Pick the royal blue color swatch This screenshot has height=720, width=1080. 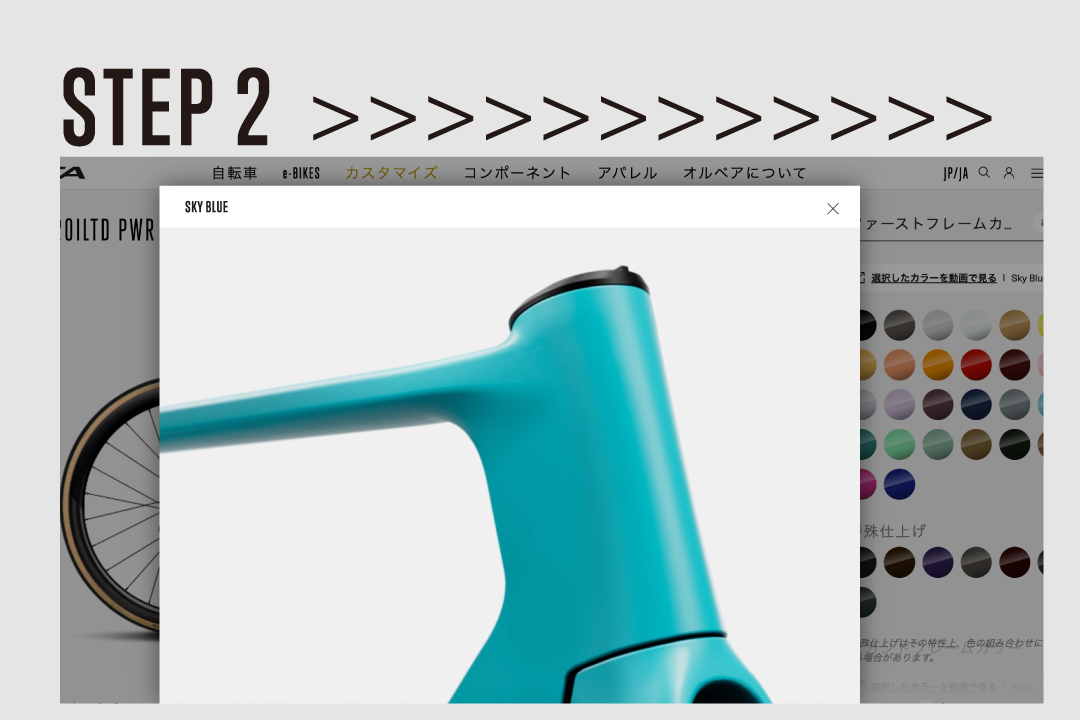coord(899,484)
